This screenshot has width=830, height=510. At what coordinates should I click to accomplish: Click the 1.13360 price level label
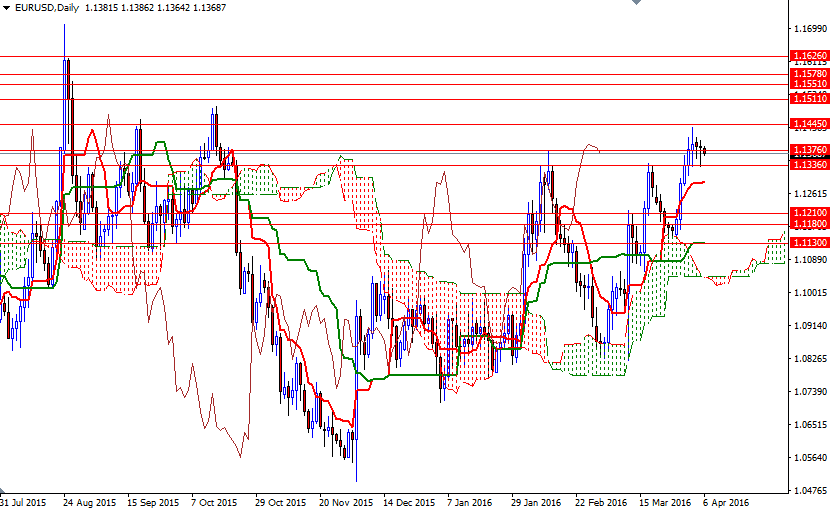point(809,164)
